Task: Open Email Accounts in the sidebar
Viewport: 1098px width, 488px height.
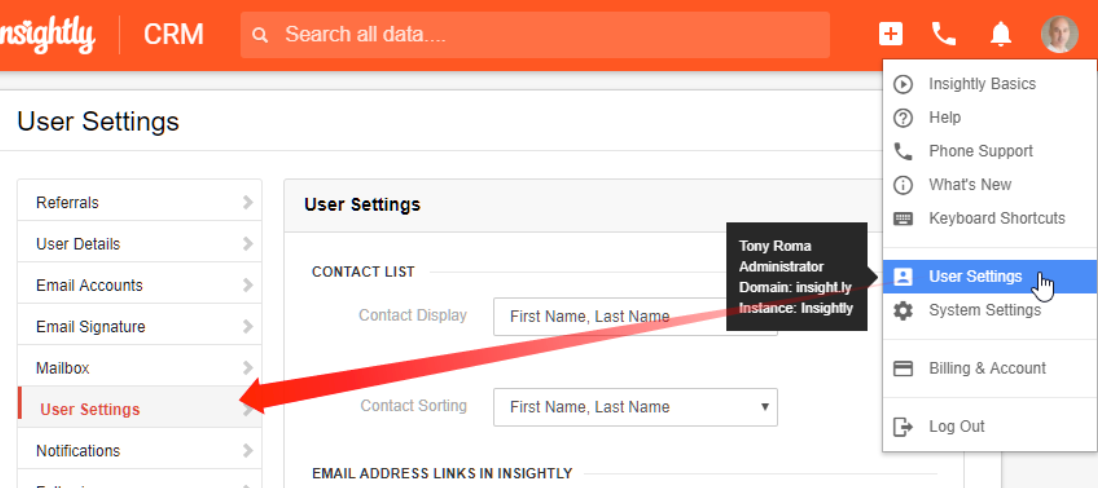Action: pyautogui.click(x=139, y=285)
